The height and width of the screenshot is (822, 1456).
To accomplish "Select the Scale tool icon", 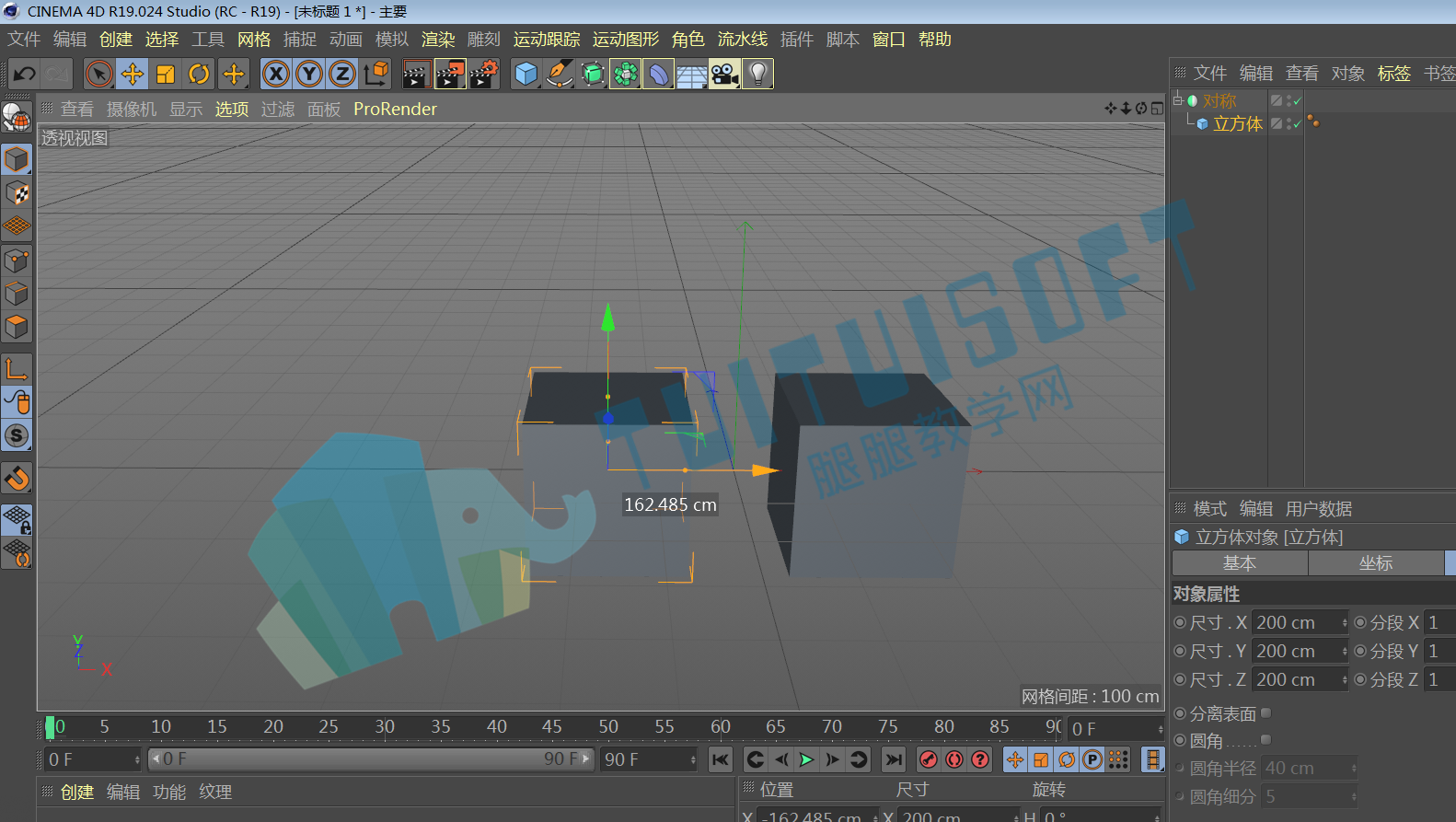I will point(166,74).
